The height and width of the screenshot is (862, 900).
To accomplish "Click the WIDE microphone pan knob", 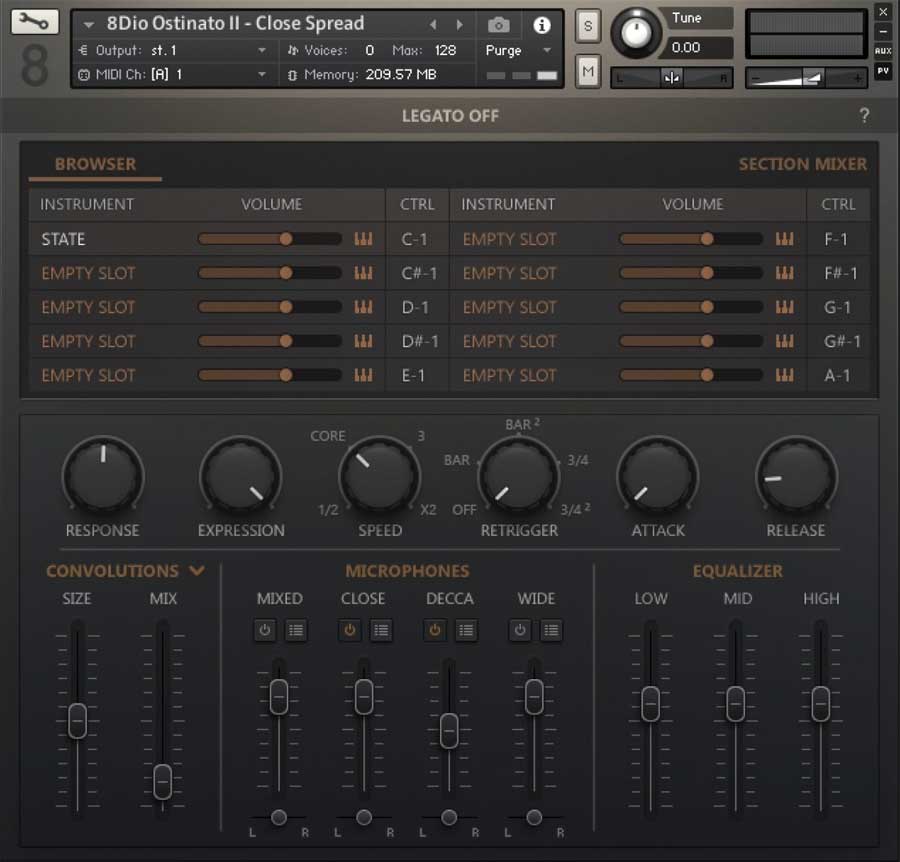I will pyautogui.click(x=534, y=817).
